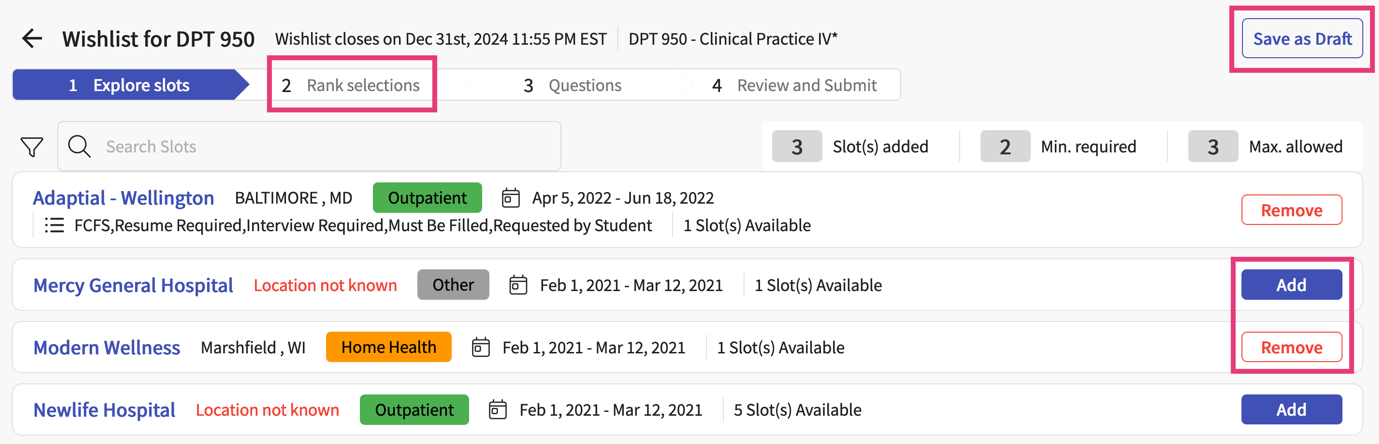Viewport: 1379px width, 444px height.
Task: Remove the Modern Wellness slot
Action: tap(1291, 348)
